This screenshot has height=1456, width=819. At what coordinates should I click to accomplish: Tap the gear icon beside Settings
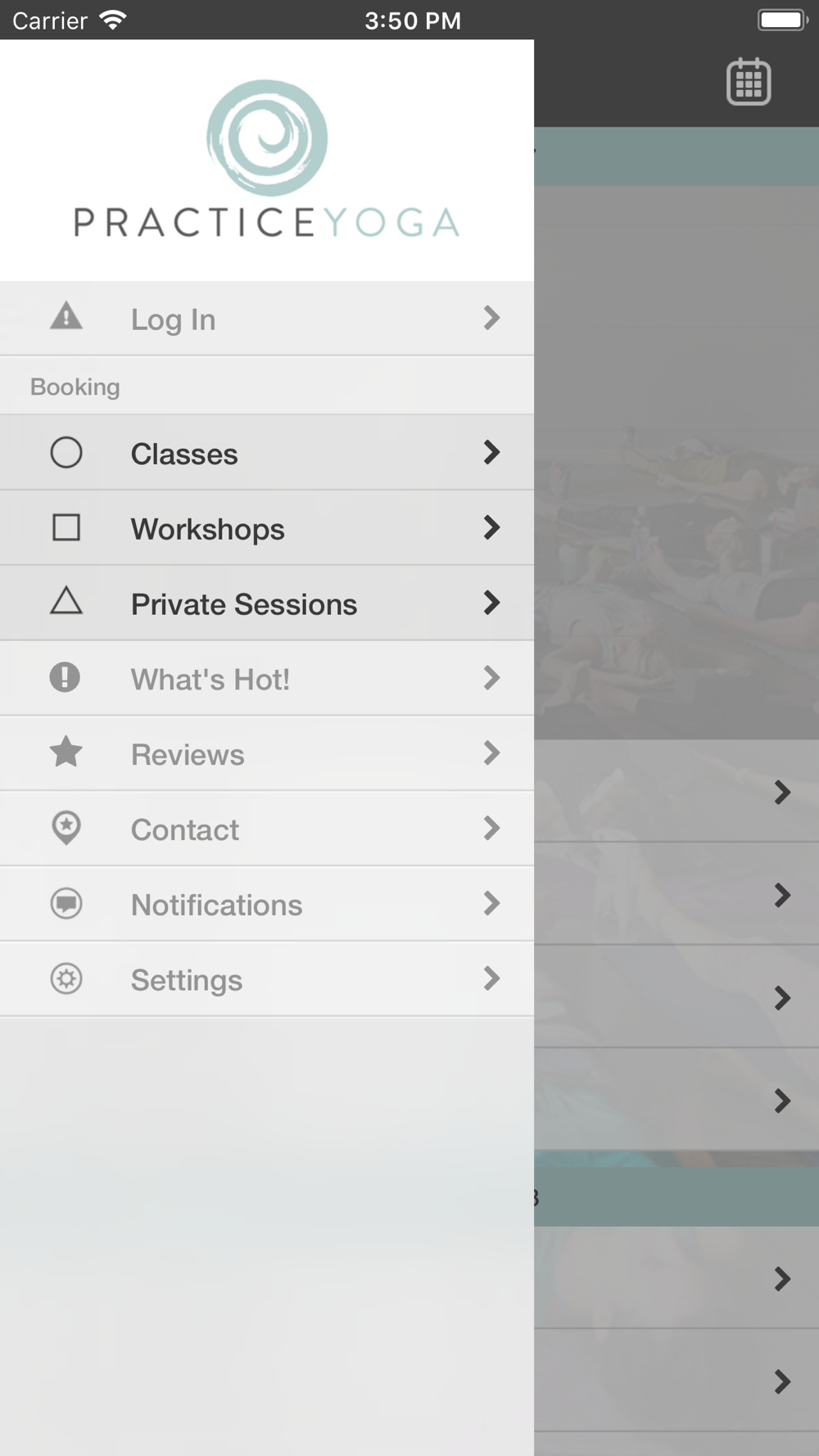66,979
